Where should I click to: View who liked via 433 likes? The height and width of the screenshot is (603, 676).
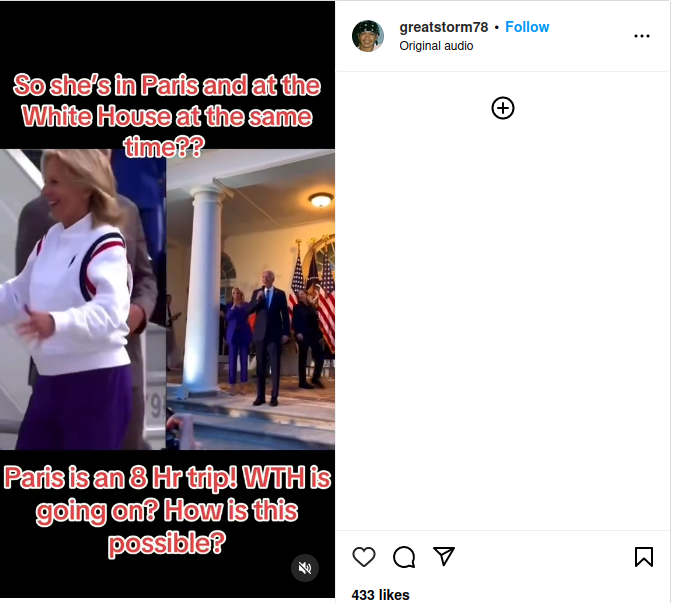pyautogui.click(x=380, y=595)
